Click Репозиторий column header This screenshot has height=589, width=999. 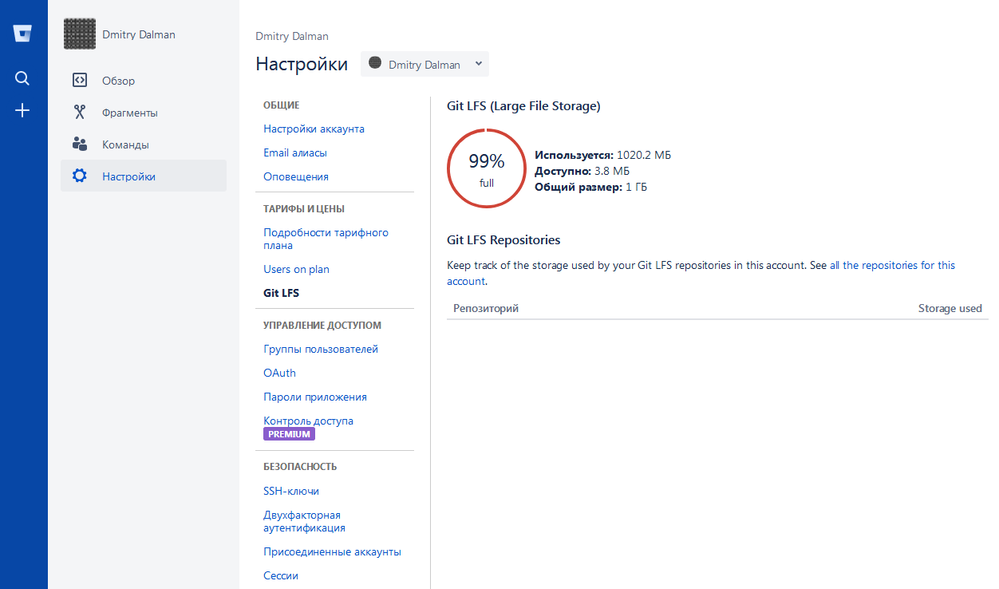(x=485, y=309)
